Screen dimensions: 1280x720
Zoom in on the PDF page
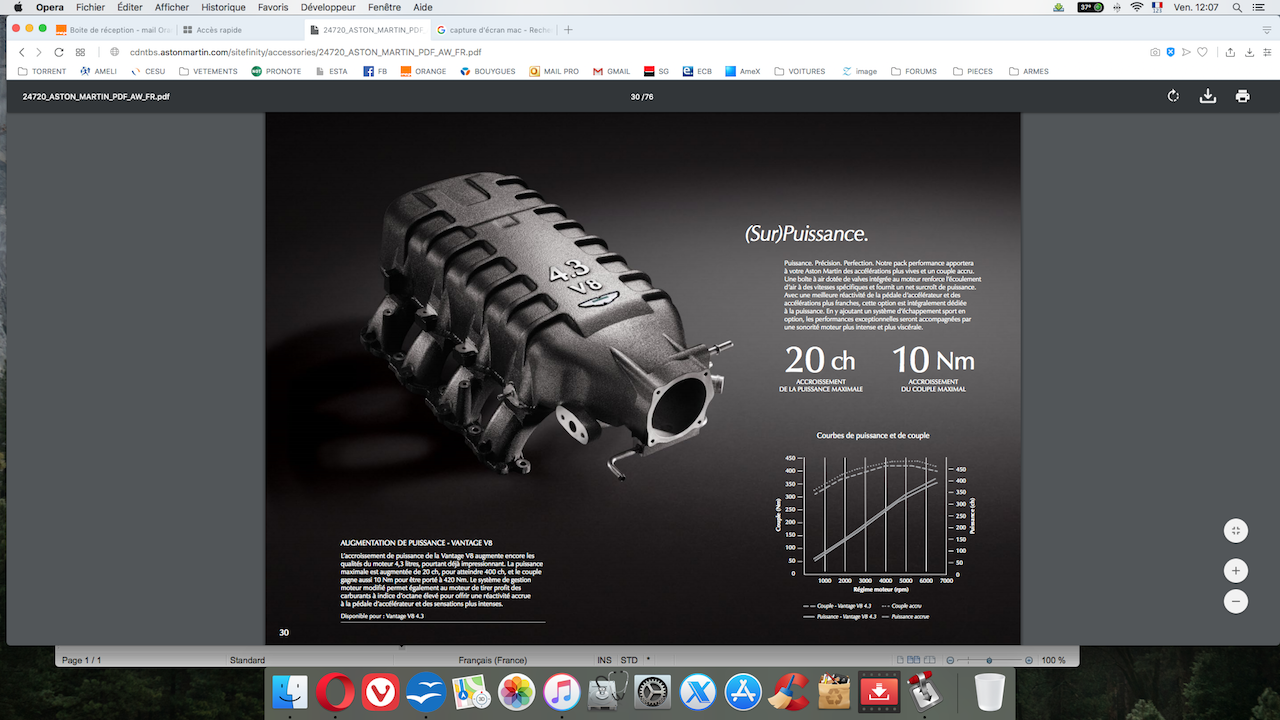(x=1236, y=571)
